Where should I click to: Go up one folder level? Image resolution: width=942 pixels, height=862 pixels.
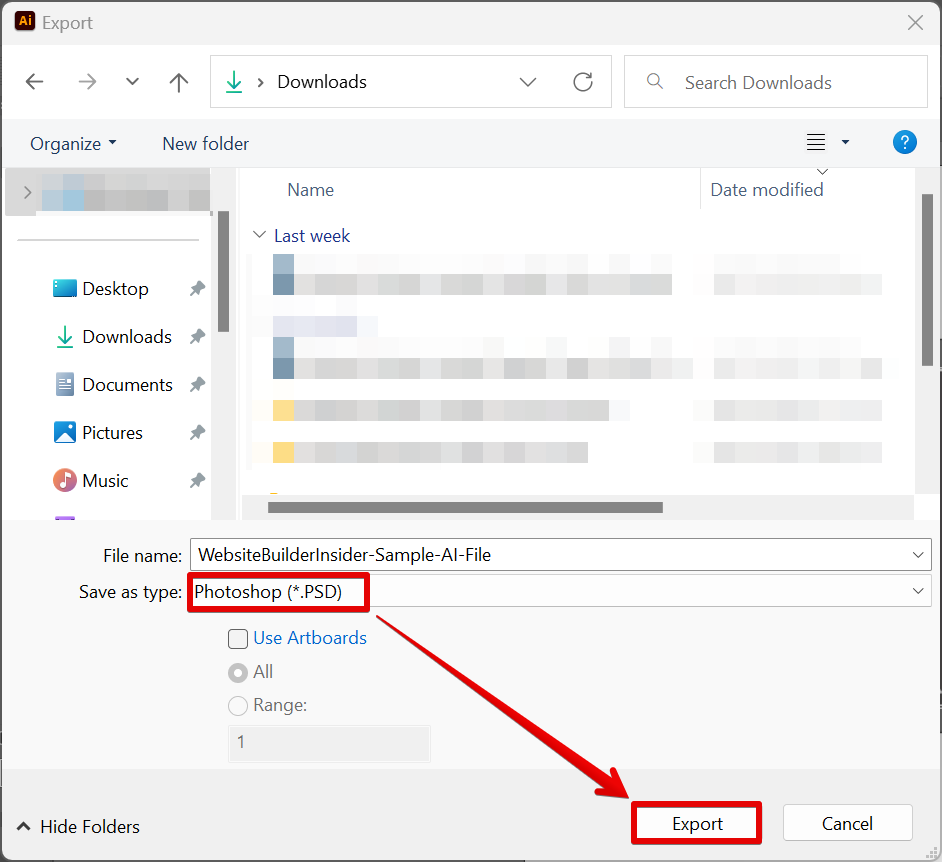pos(179,82)
